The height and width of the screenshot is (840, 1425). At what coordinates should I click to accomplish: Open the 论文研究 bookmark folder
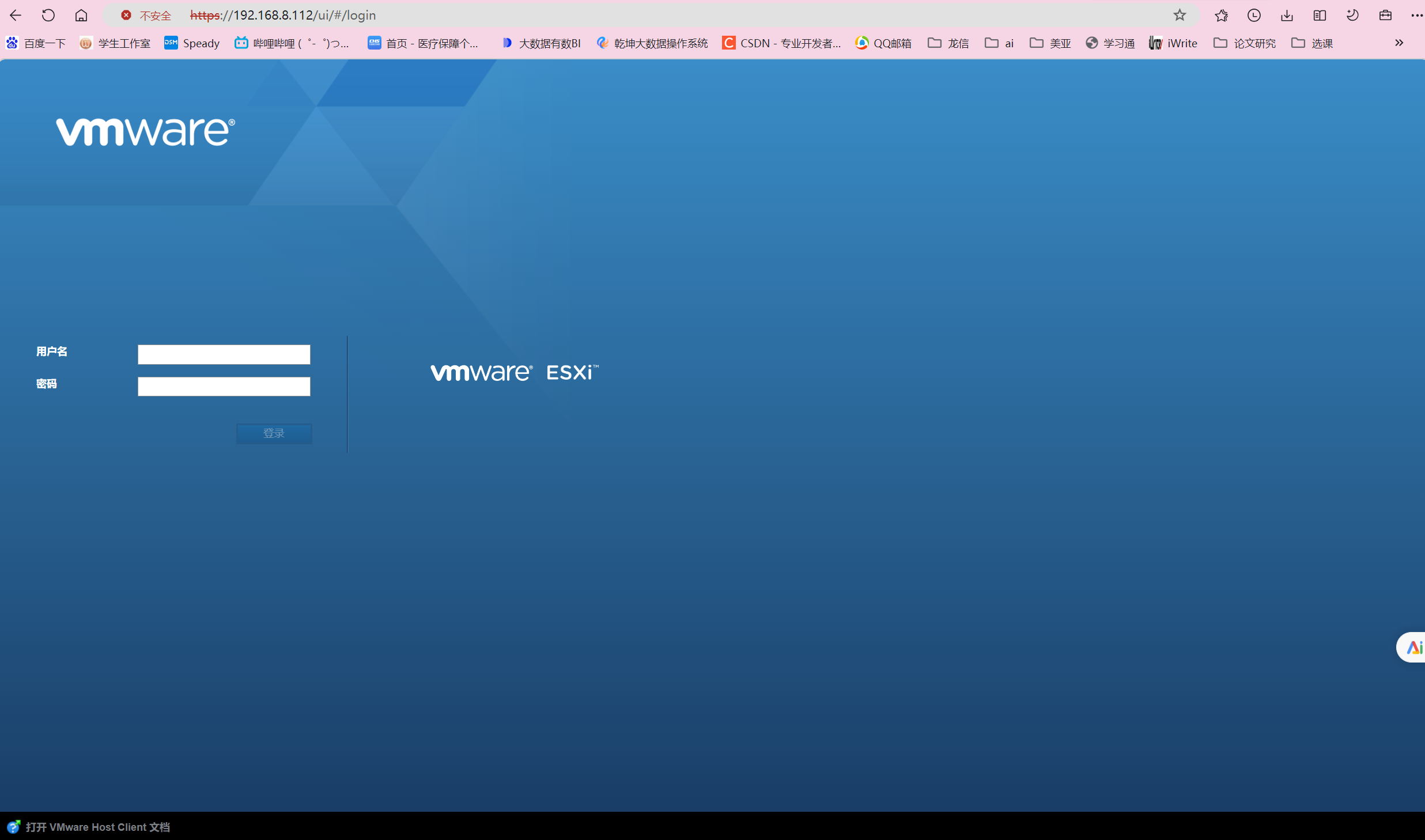(x=1245, y=43)
